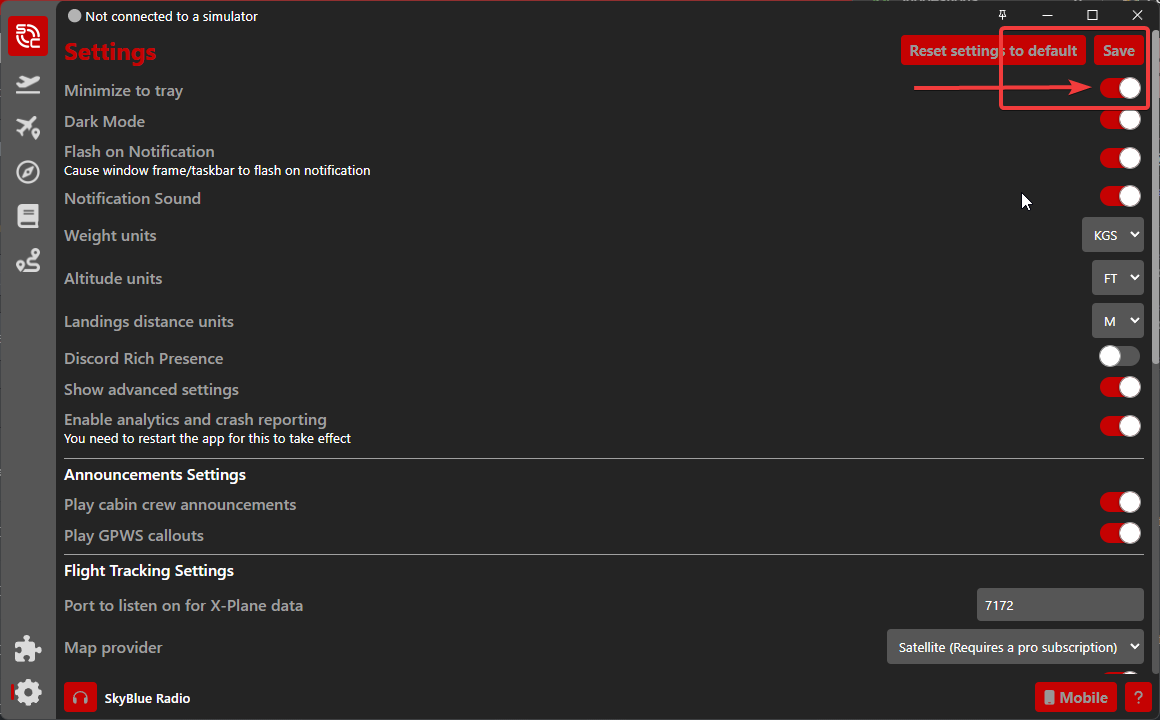The image size is (1160, 720).
Task: Expand the Altitude units FT dropdown
Action: coord(1117,278)
